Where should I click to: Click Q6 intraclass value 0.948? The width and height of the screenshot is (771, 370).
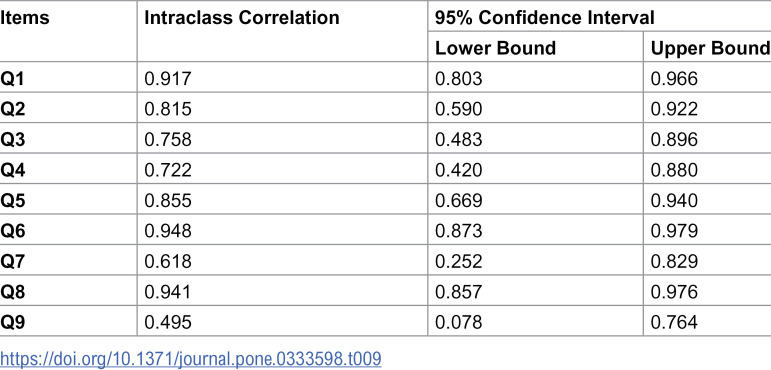pyautogui.click(x=168, y=231)
